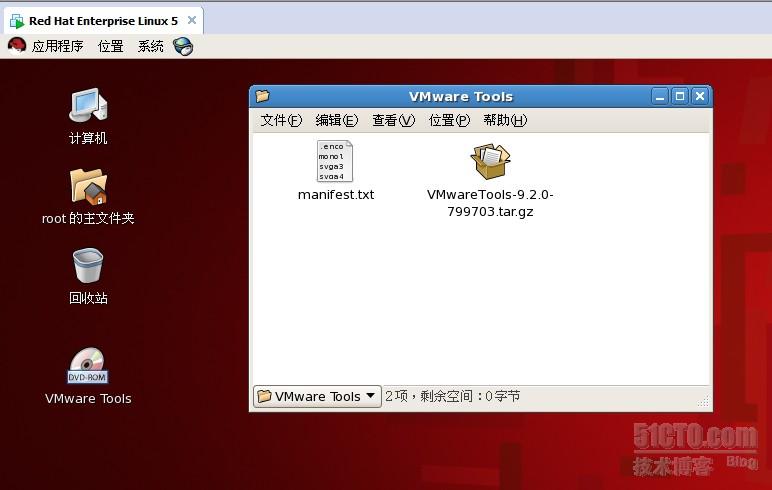Open the 位置 menu in top panel

coord(110,46)
